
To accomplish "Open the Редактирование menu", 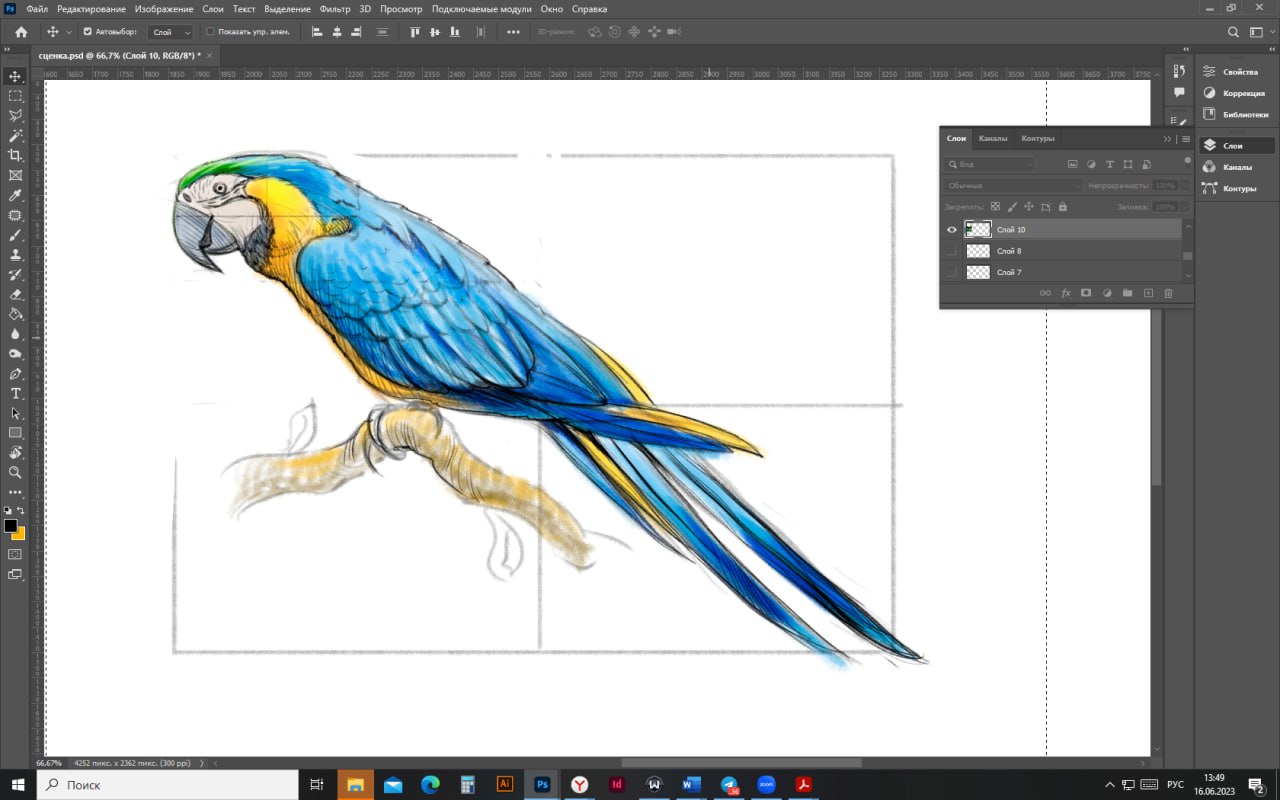I will pyautogui.click(x=91, y=9).
